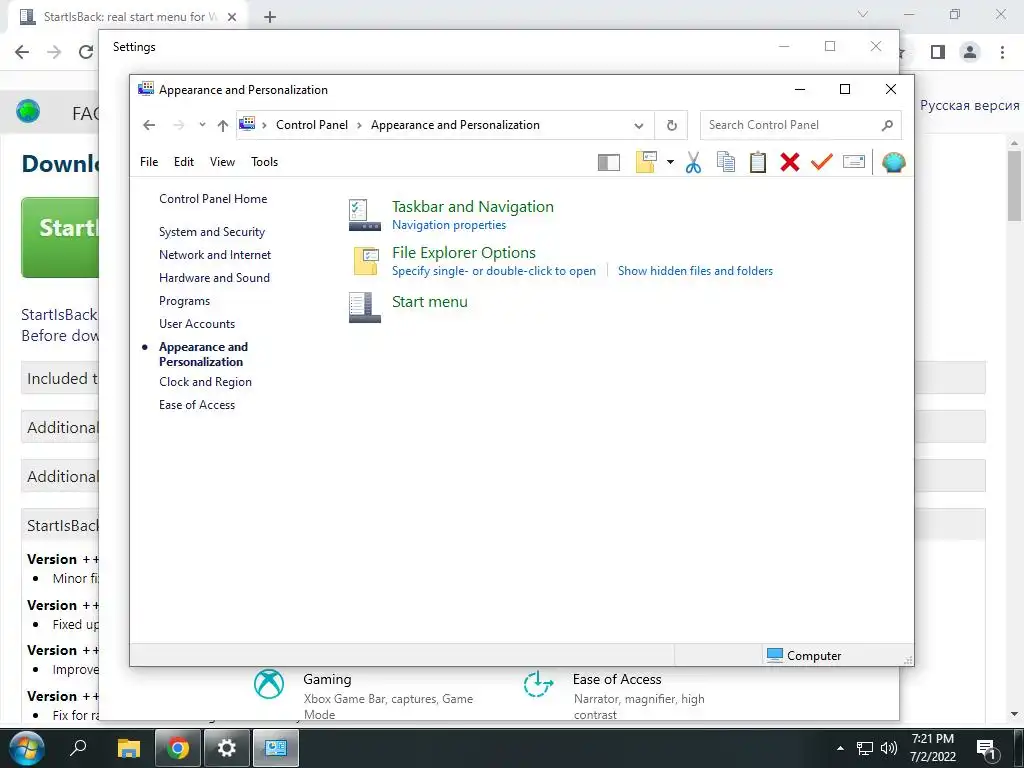
Task: Open File Explorer from the taskbar
Action: tap(129, 748)
